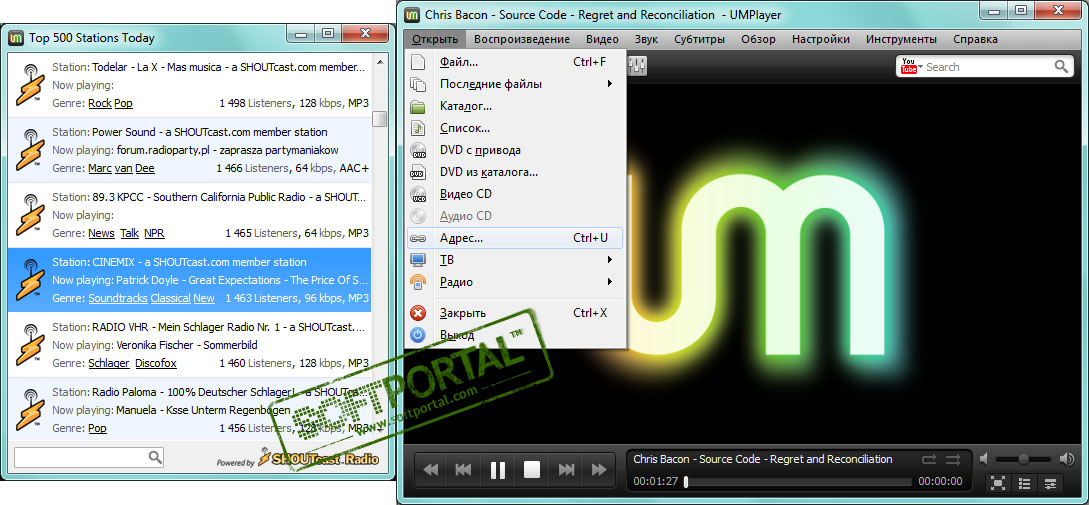The width and height of the screenshot is (1089, 505).
Task: Select DVD с привода entry
Action: pos(515,150)
